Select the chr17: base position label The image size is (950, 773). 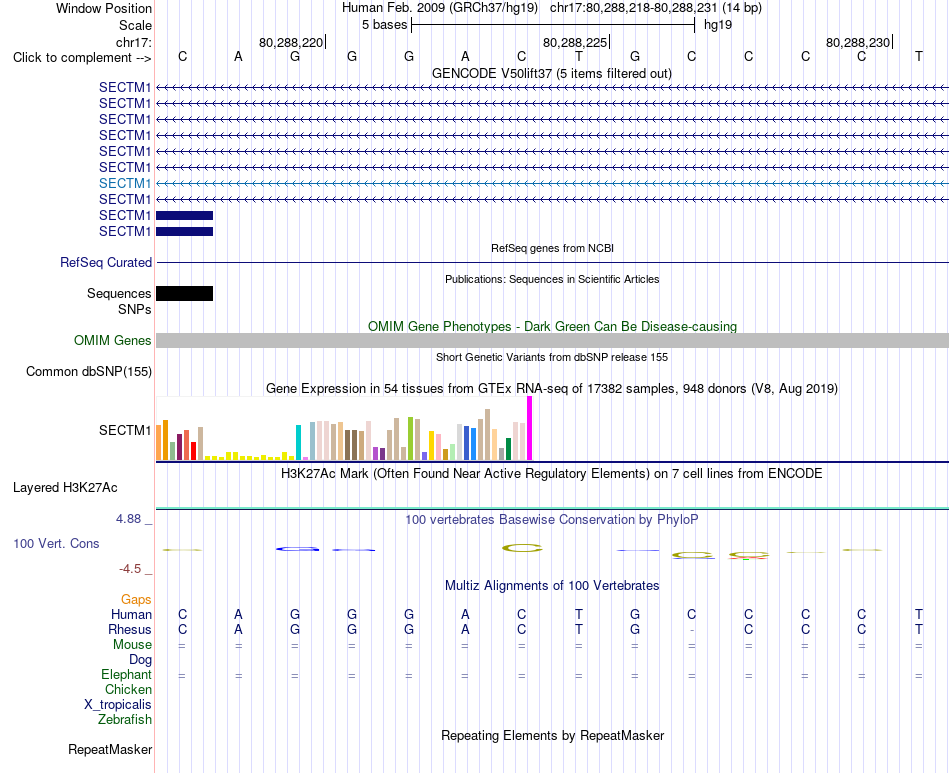tap(133, 42)
